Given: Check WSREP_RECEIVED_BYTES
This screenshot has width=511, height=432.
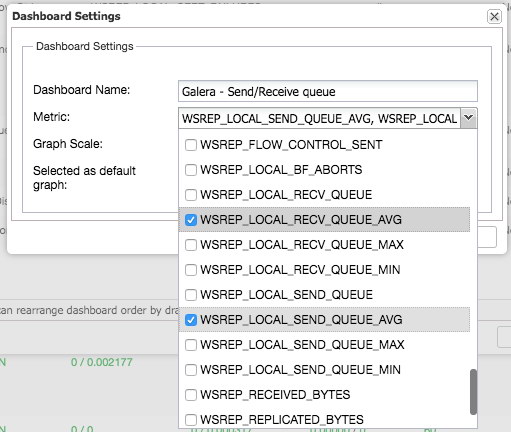Looking at the screenshot, I should (x=191, y=395).
